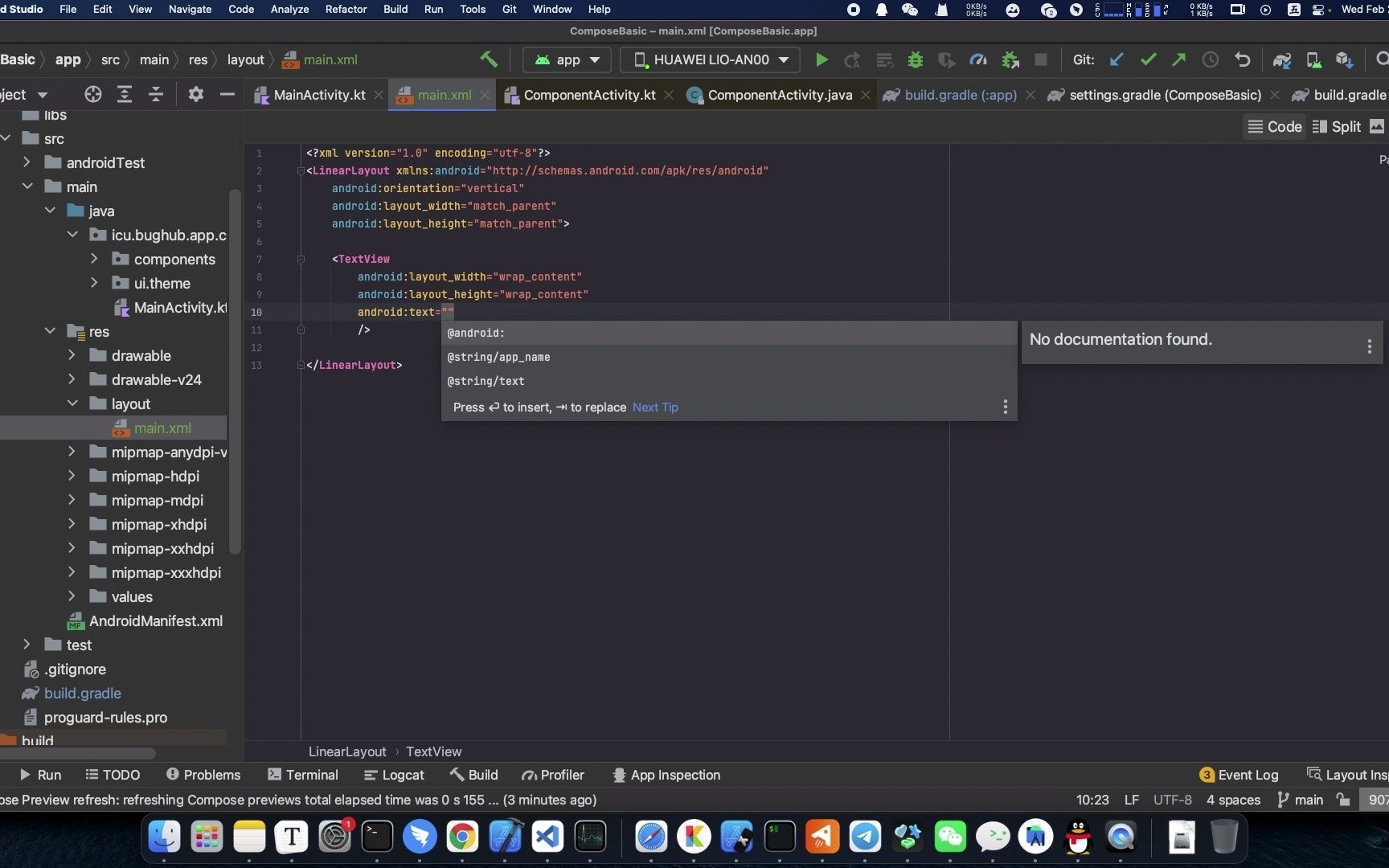Switch the editor to Design view

click(x=1377, y=126)
